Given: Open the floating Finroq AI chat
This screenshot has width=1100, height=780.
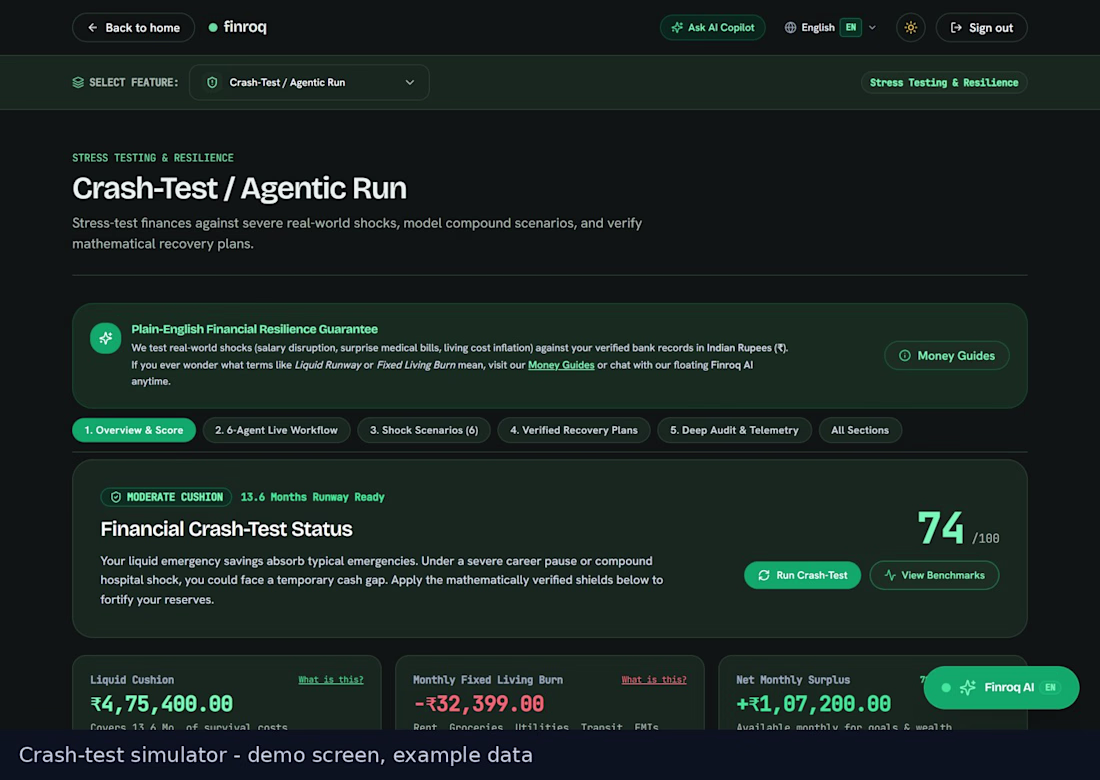Looking at the screenshot, I should pos(1000,687).
